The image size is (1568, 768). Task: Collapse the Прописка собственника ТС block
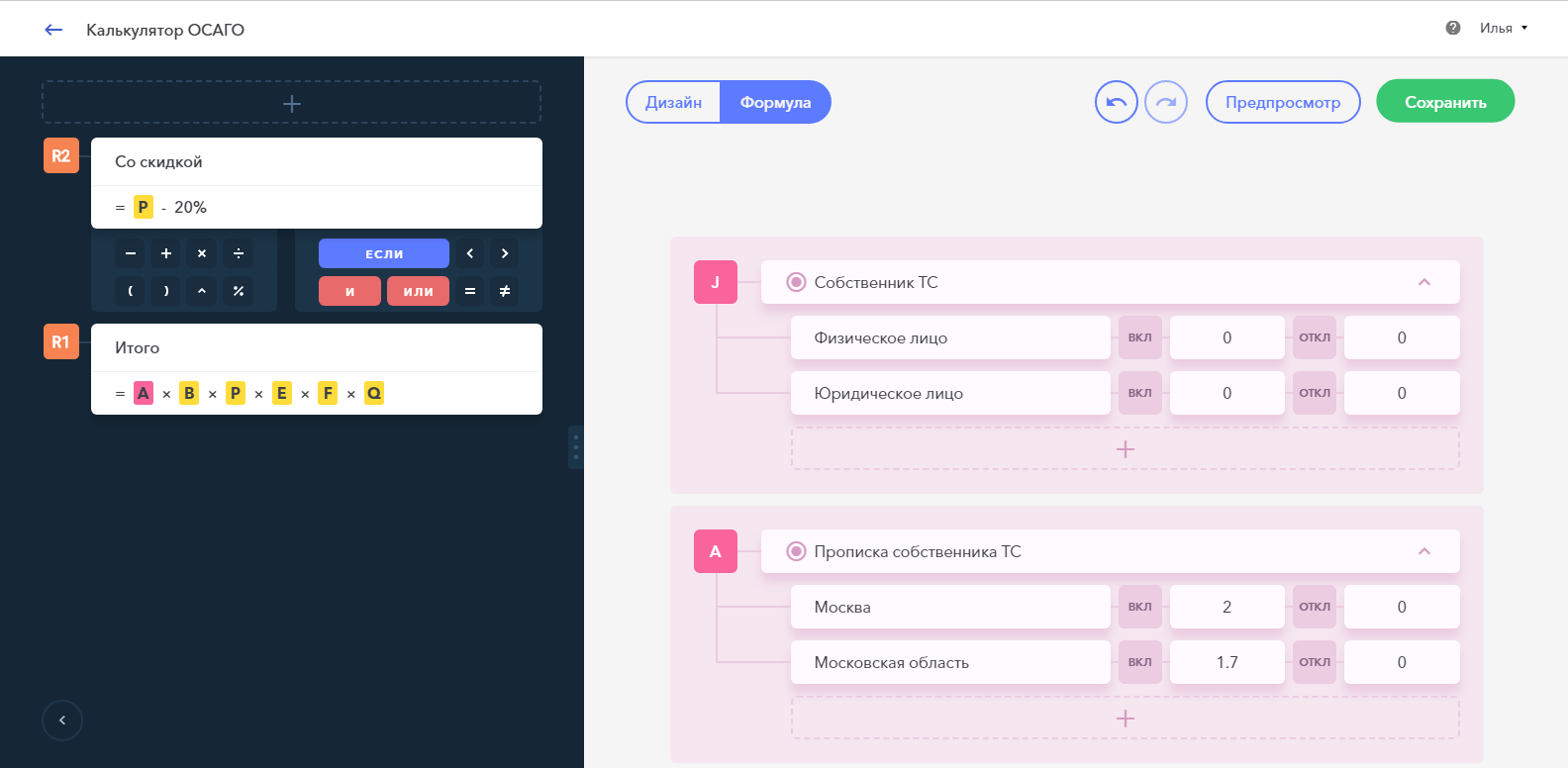coord(1424,551)
